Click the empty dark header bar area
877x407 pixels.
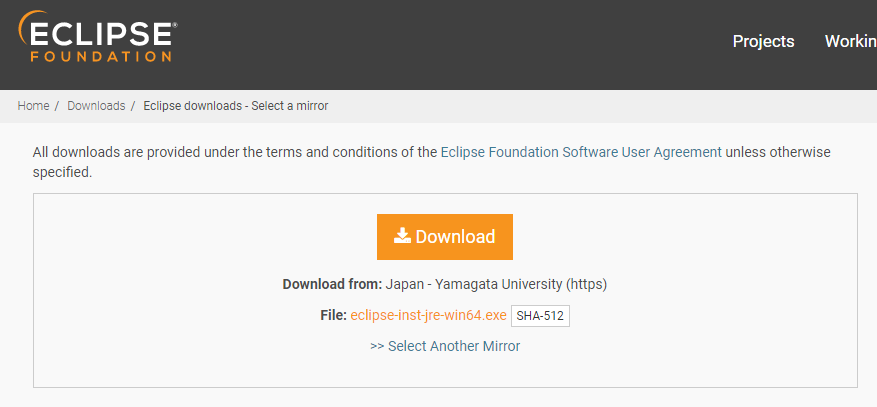(x=450, y=45)
